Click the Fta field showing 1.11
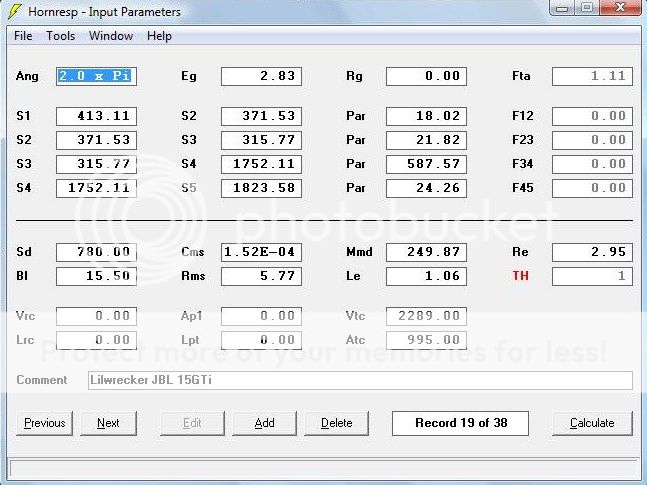Image resolution: width=647 pixels, height=485 pixels. pyautogui.click(x=592, y=76)
